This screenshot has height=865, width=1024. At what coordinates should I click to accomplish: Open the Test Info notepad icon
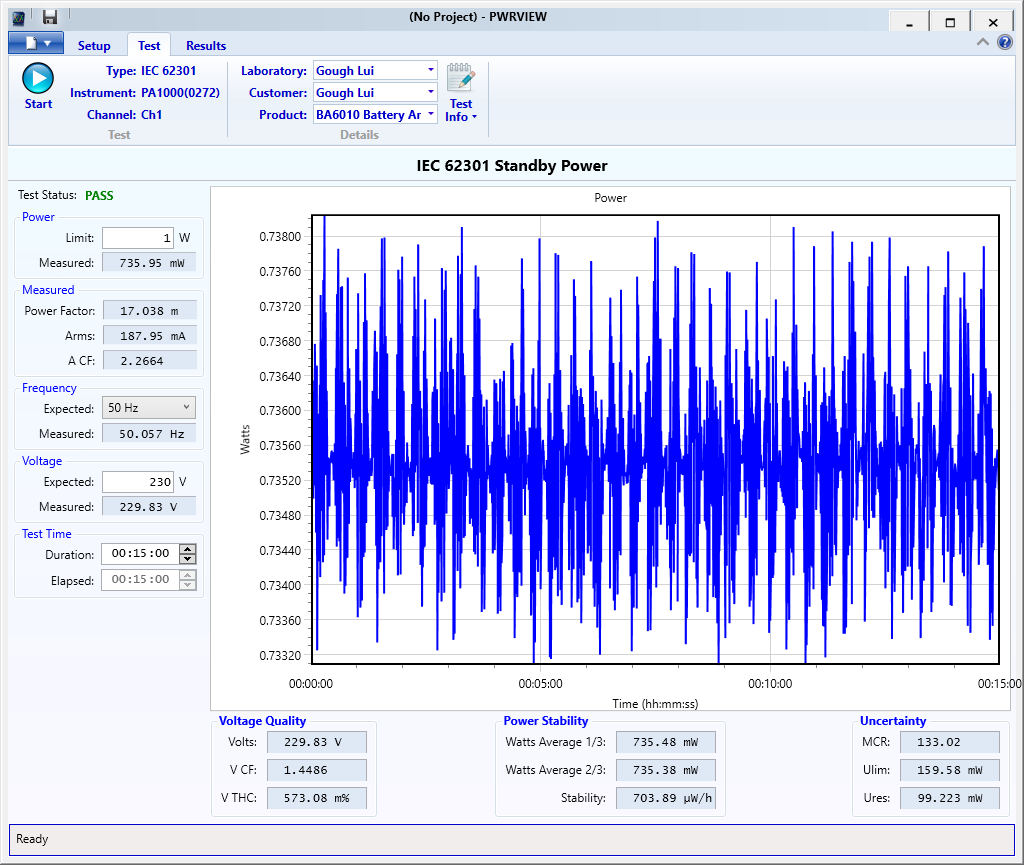coord(460,78)
